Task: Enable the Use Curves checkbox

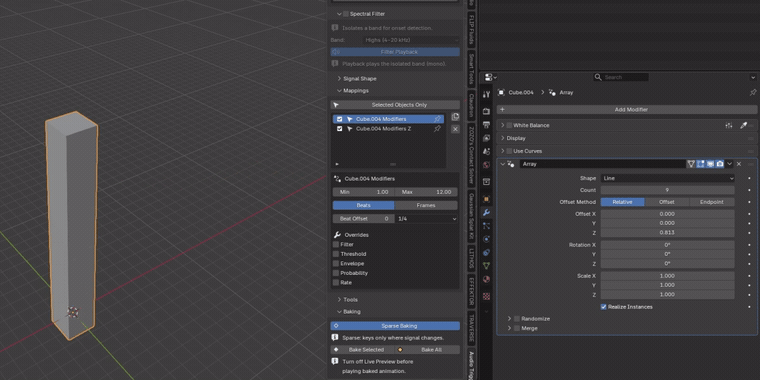Action: click(x=509, y=151)
